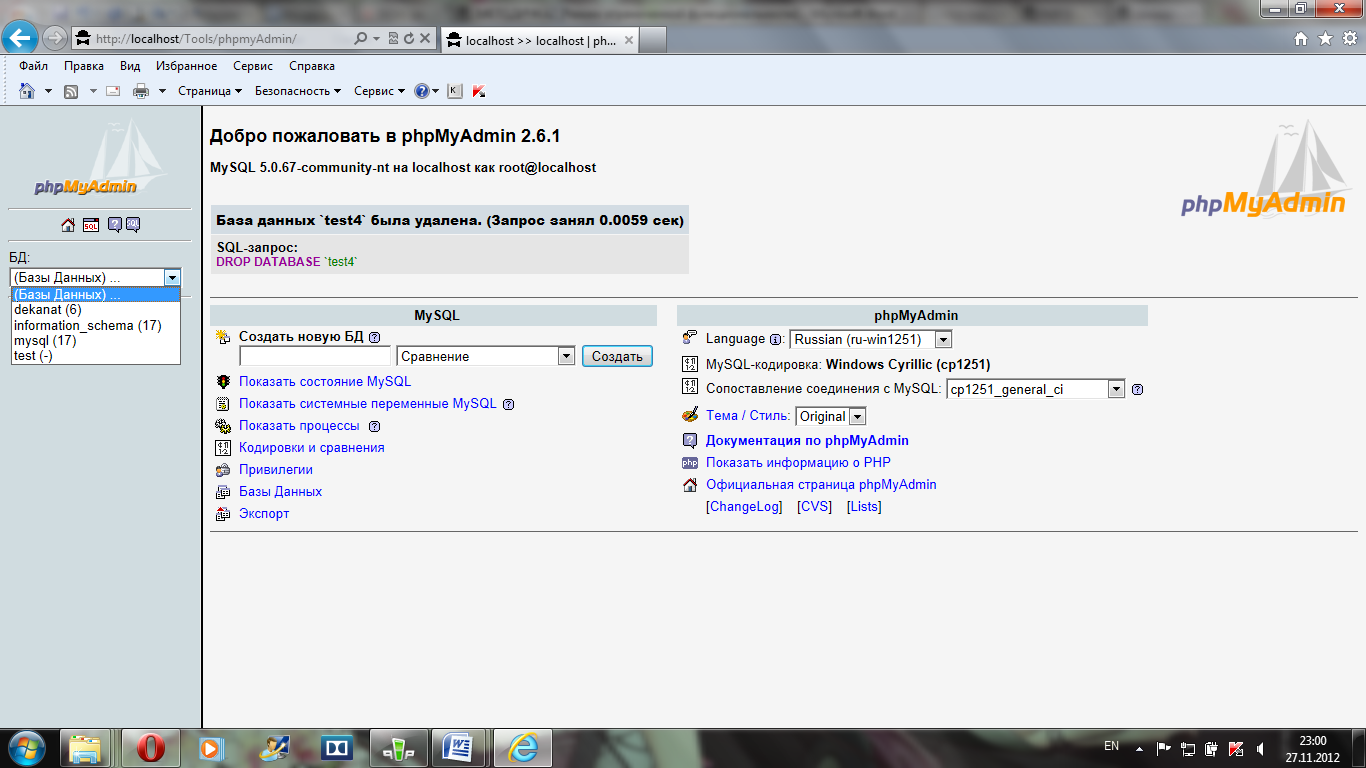This screenshot has height=768, width=1366.
Task: Select information_schema (17) from database list
Action: (x=96, y=325)
